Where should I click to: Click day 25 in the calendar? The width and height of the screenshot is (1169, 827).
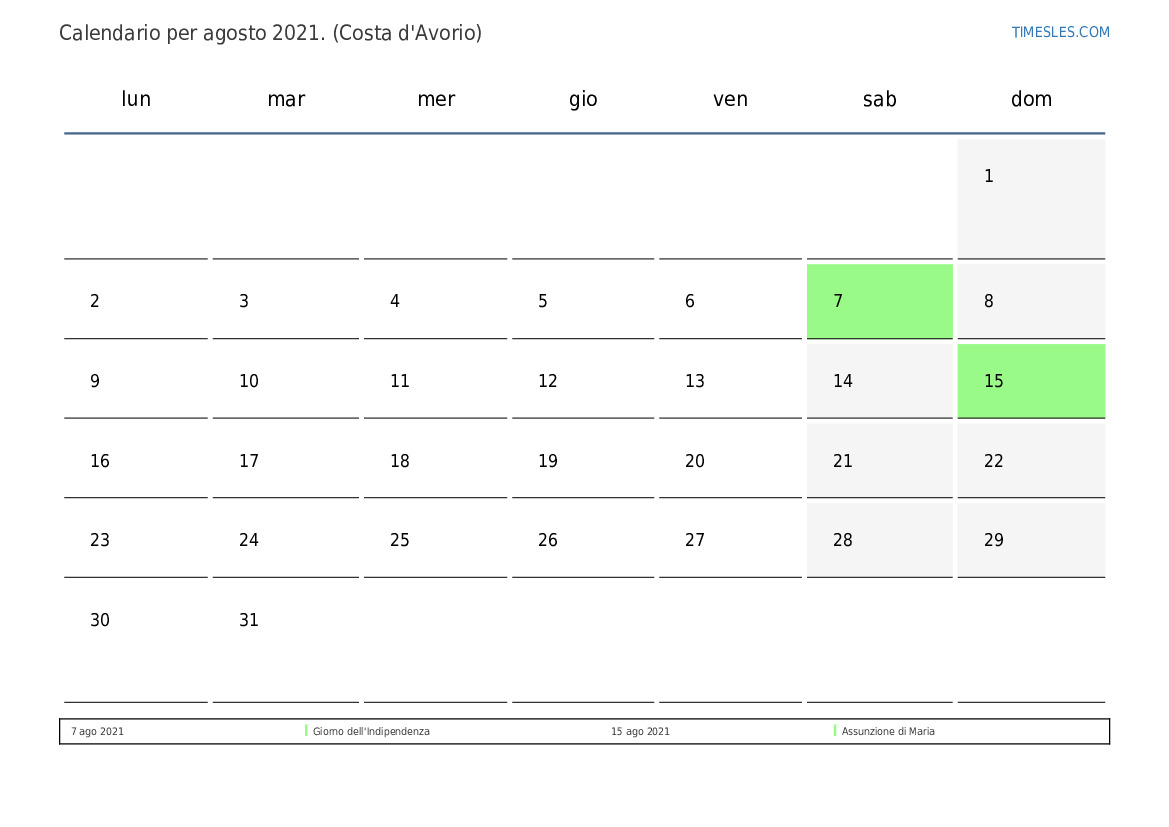435,541
